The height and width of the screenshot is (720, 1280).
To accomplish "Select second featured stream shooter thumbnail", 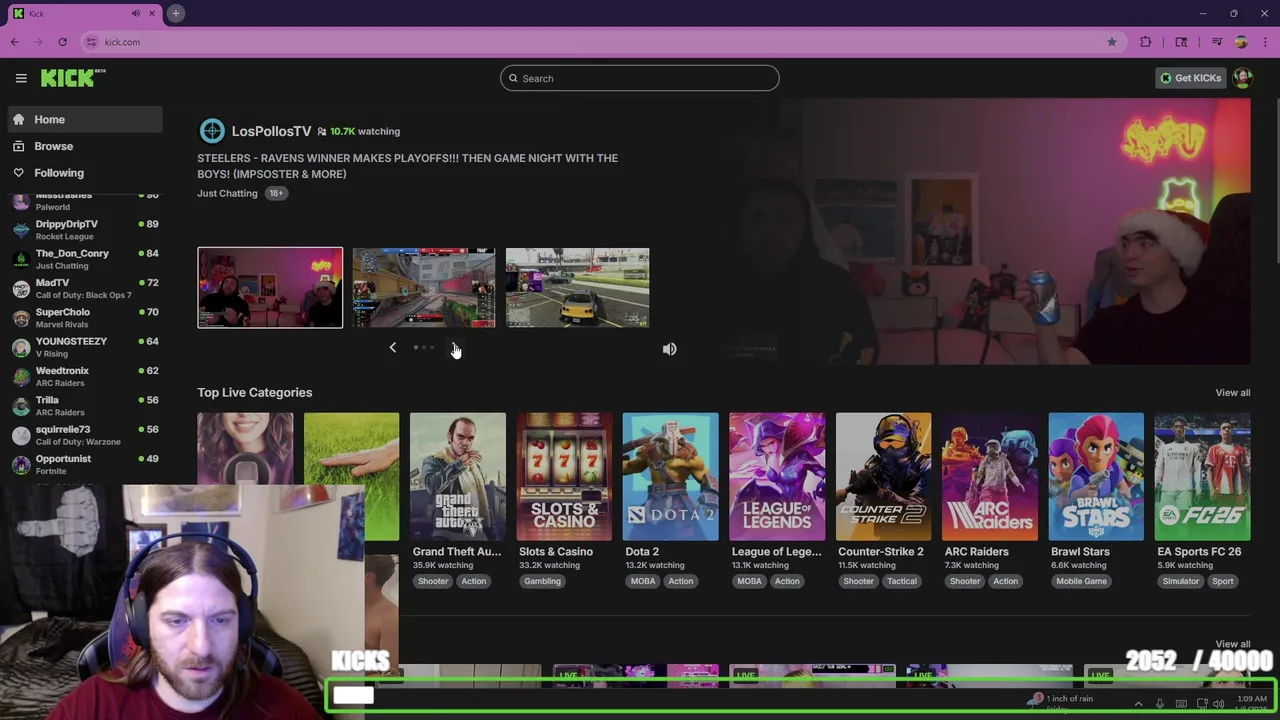I will [424, 288].
